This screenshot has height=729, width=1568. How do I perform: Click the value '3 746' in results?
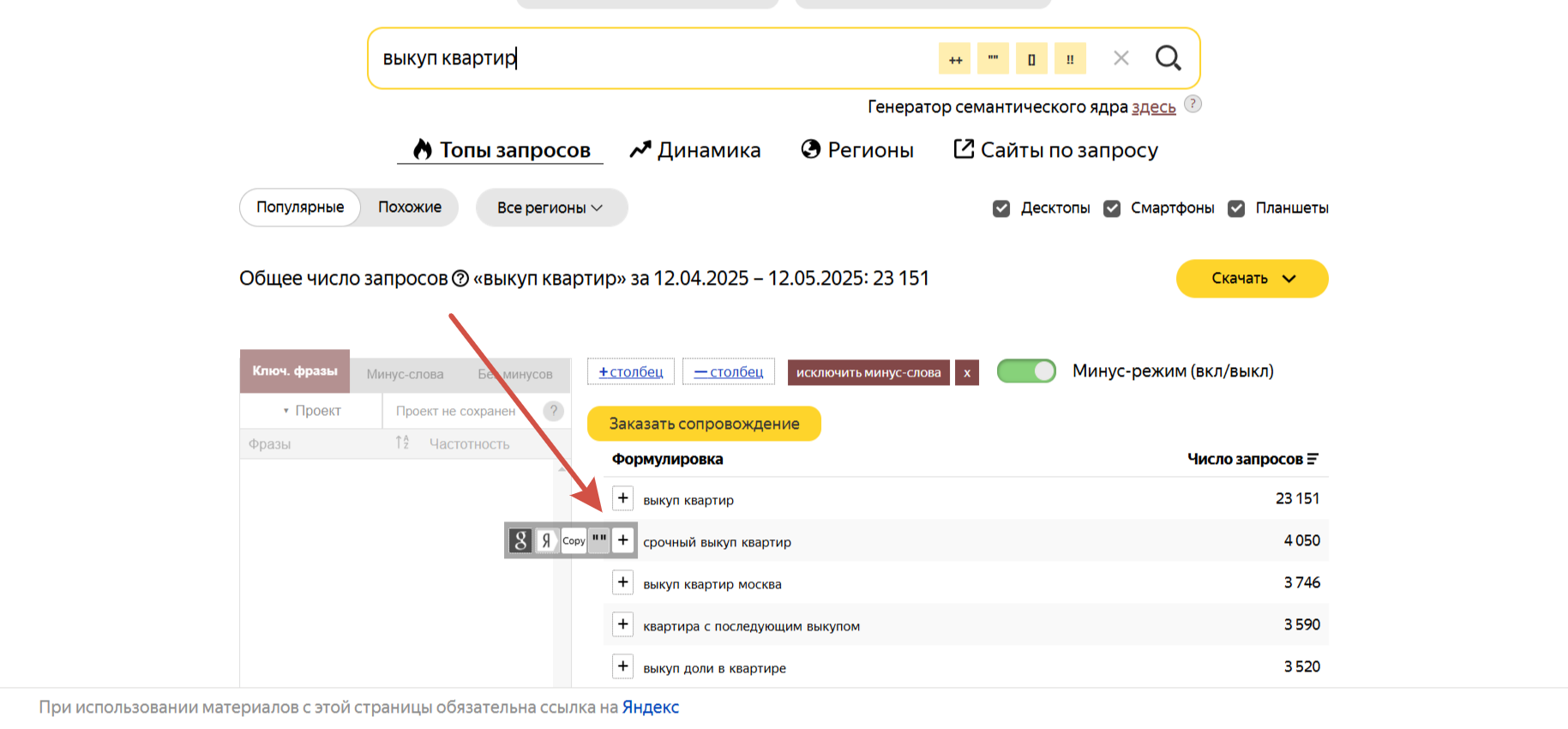(1301, 582)
